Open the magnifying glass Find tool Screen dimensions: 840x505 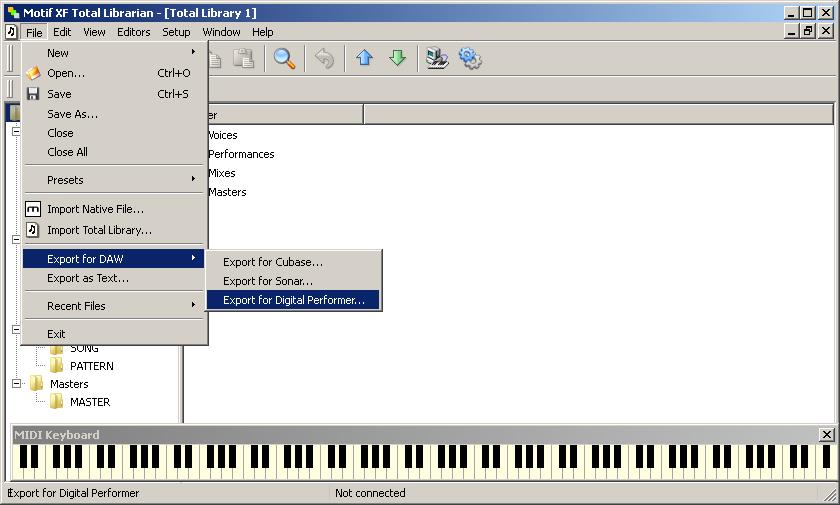point(284,58)
